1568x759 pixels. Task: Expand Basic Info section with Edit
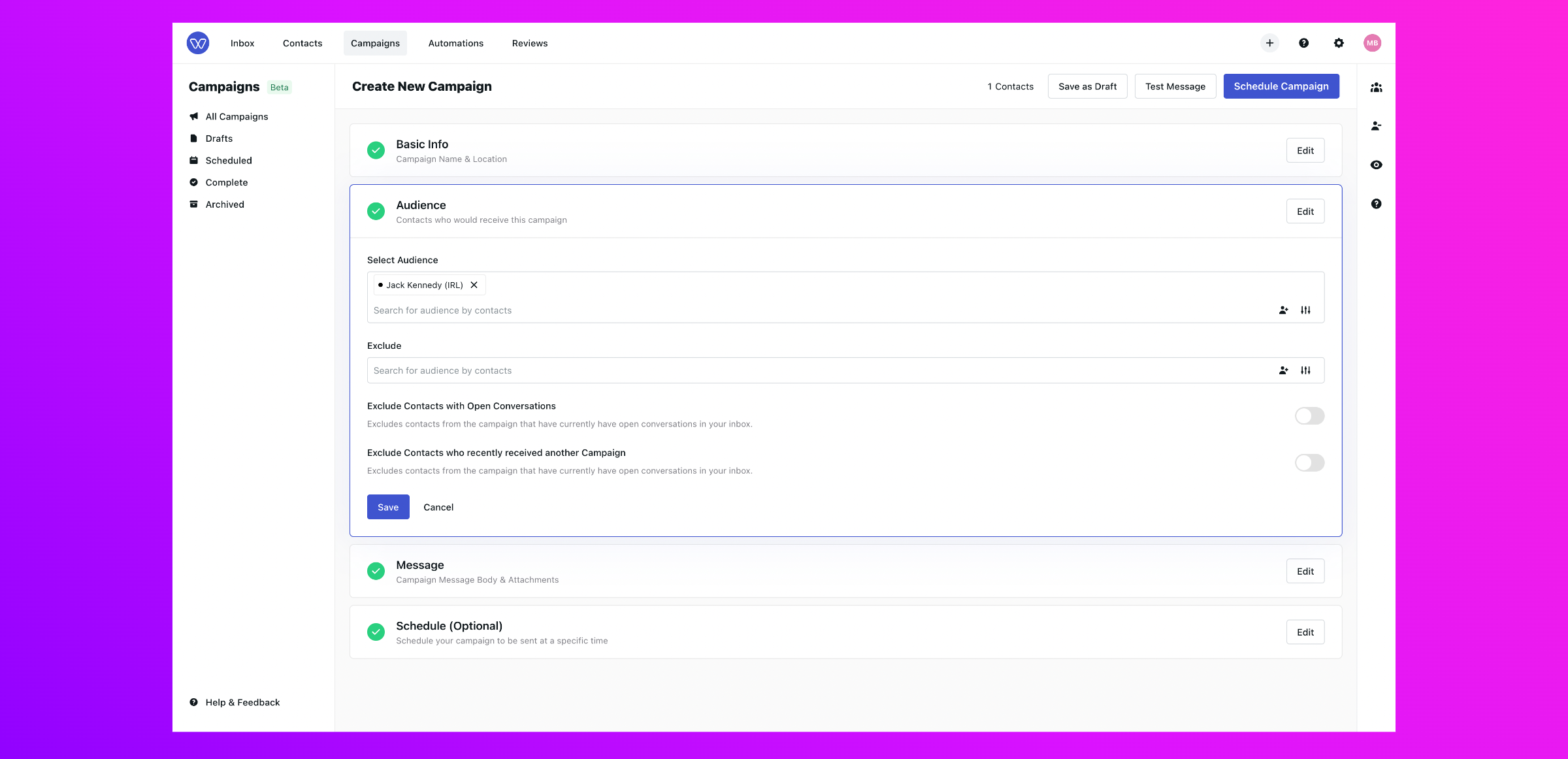(x=1305, y=151)
